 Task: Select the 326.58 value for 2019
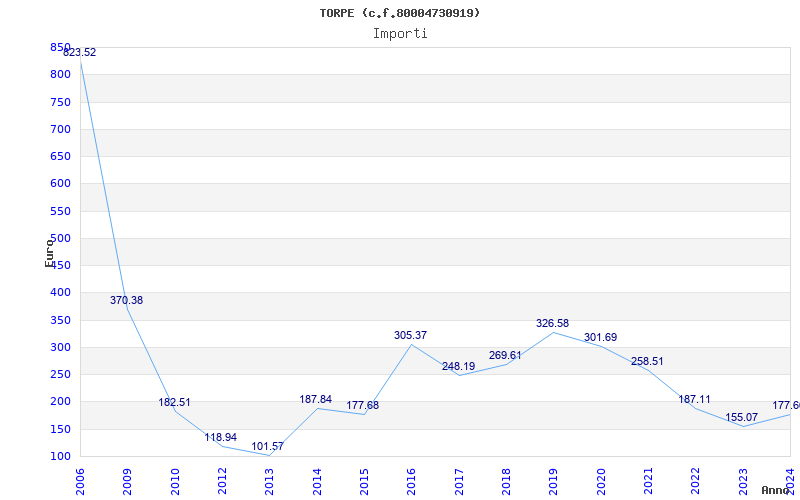552,323
